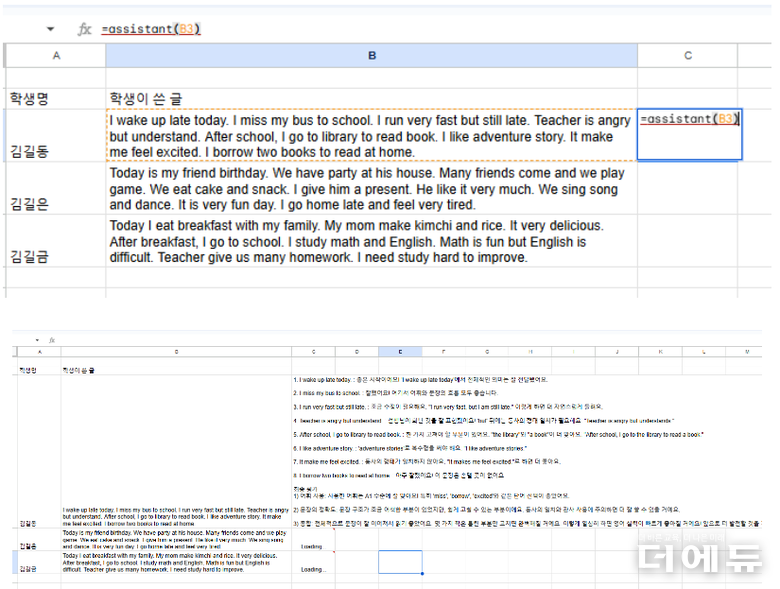Click the fx function icon in the lower sheet

(52, 340)
